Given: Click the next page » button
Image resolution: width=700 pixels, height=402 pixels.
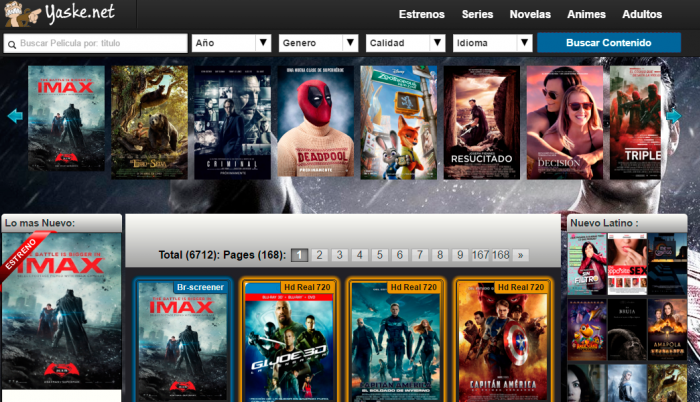Looking at the screenshot, I should [521, 255].
